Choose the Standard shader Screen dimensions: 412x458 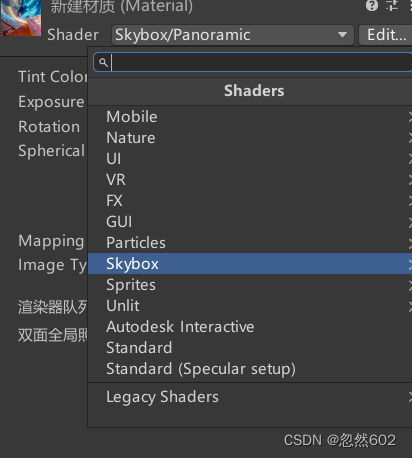tap(250, 348)
